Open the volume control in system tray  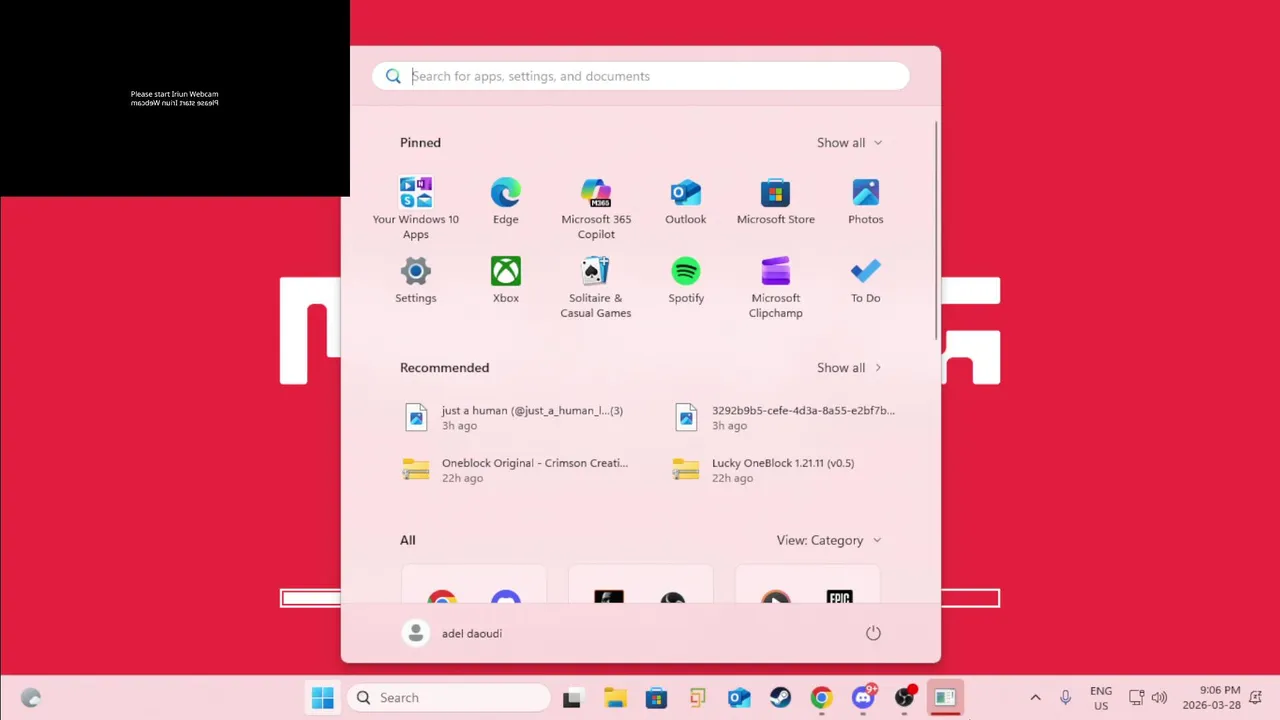pos(1159,698)
